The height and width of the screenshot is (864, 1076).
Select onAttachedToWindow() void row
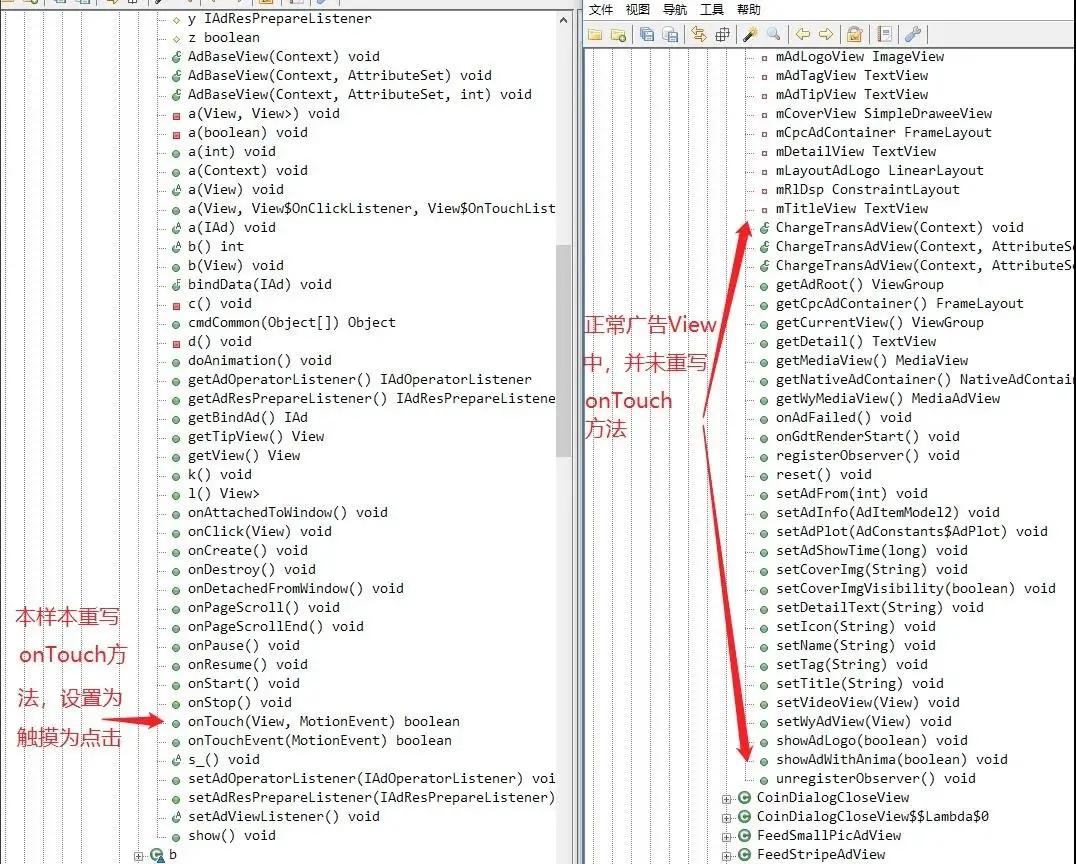288,513
